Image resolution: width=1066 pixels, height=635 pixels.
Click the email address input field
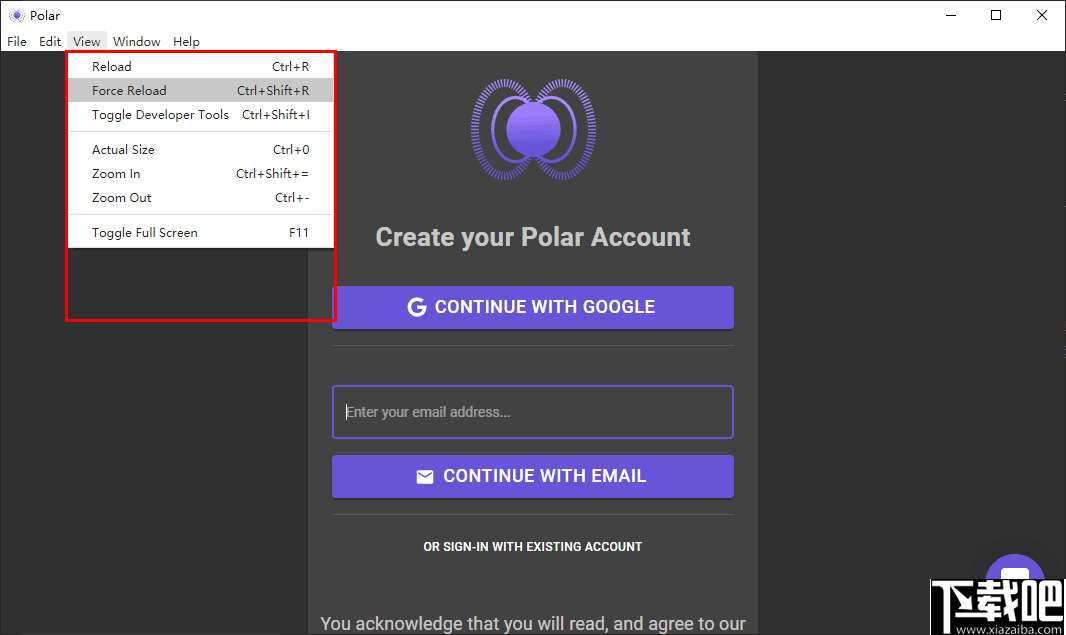pyautogui.click(x=533, y=412)
